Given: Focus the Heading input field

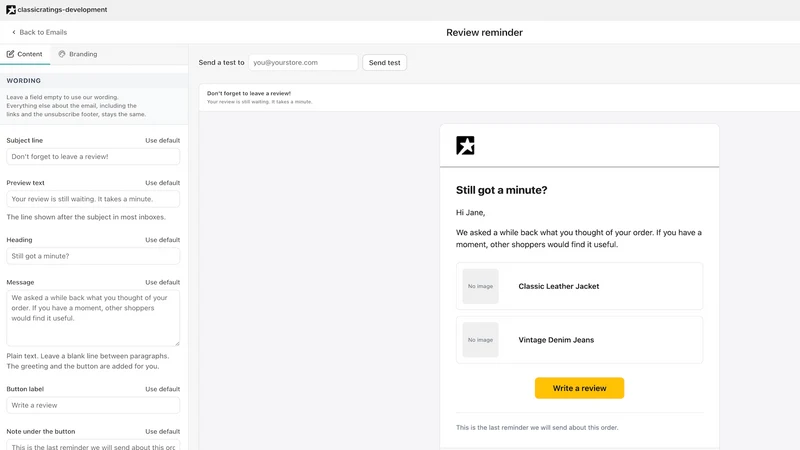Looking at the screenshot, I should 93,256.
